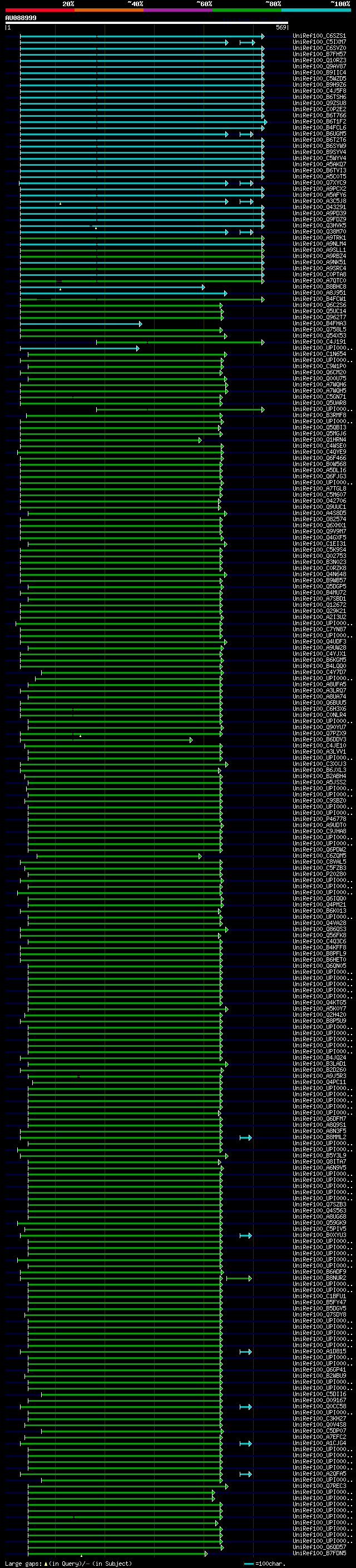
Task: Select the UniRef100_O82574 label
Action: point(319,519)
